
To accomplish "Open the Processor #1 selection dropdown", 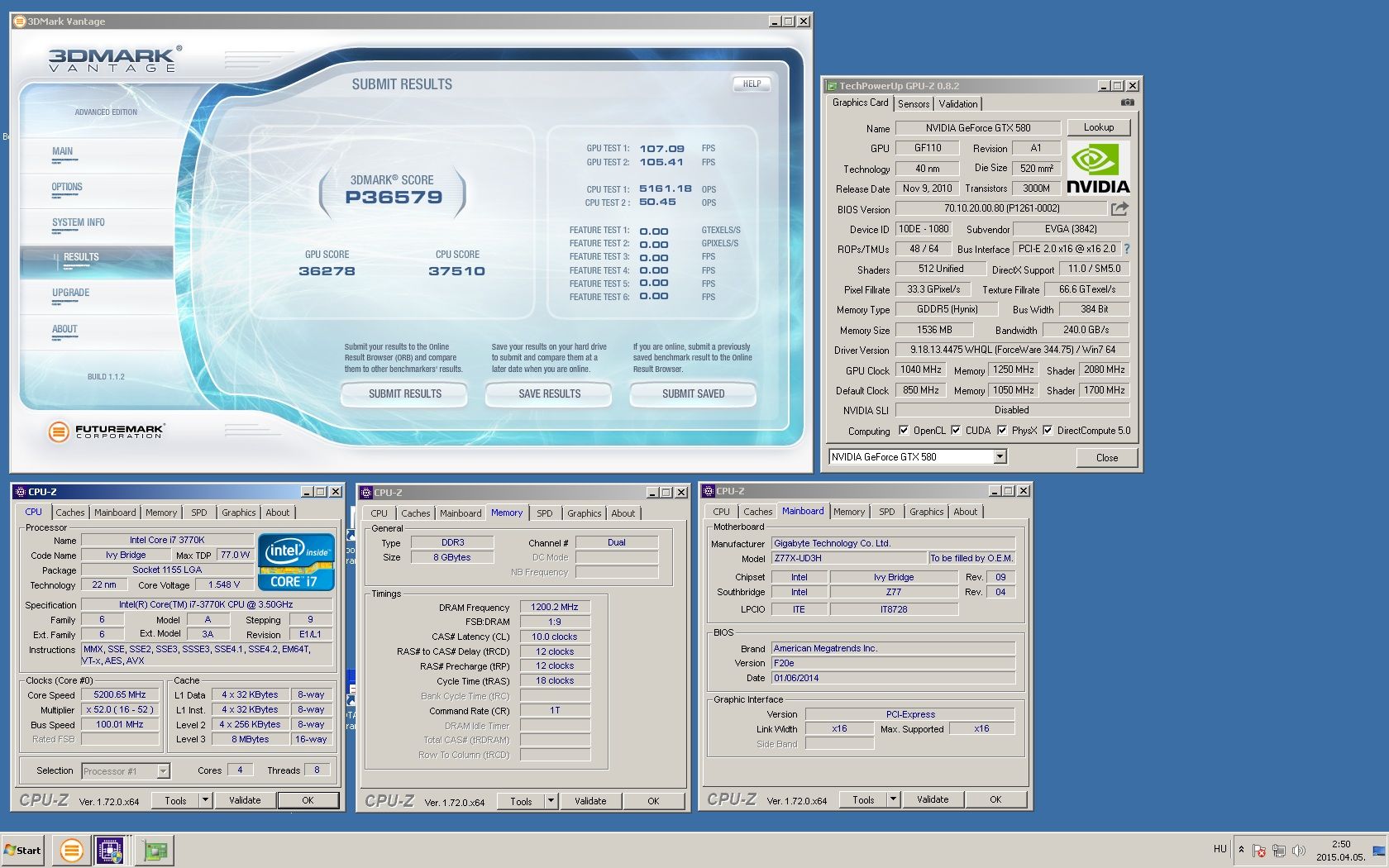I will pos(163,771).
